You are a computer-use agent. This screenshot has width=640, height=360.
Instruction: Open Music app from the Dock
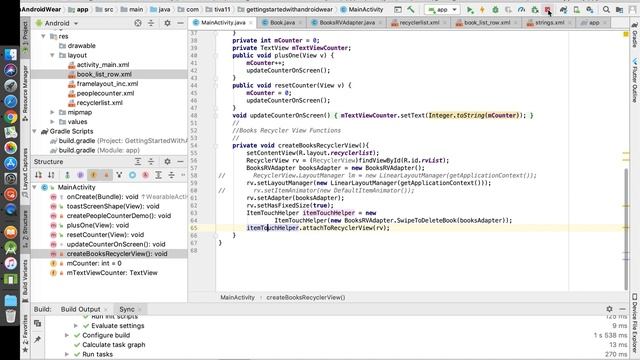tap(11, 263)
